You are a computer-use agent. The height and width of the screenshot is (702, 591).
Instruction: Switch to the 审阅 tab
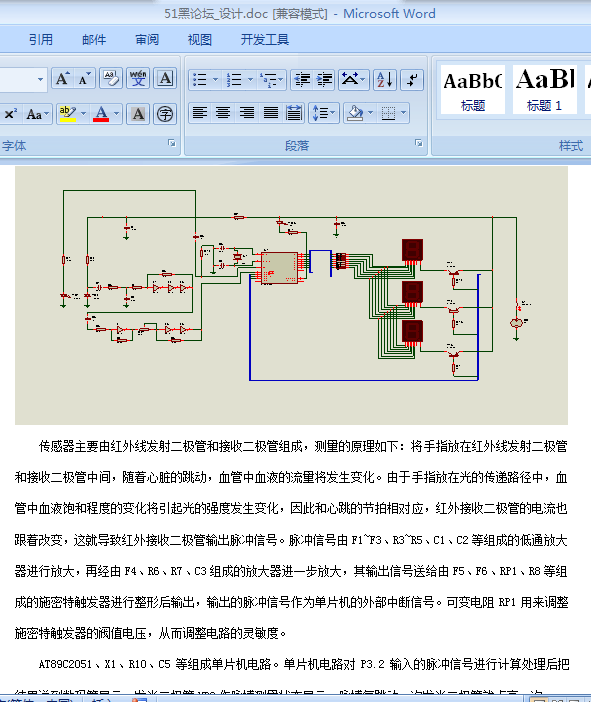[x=147, y=40]
